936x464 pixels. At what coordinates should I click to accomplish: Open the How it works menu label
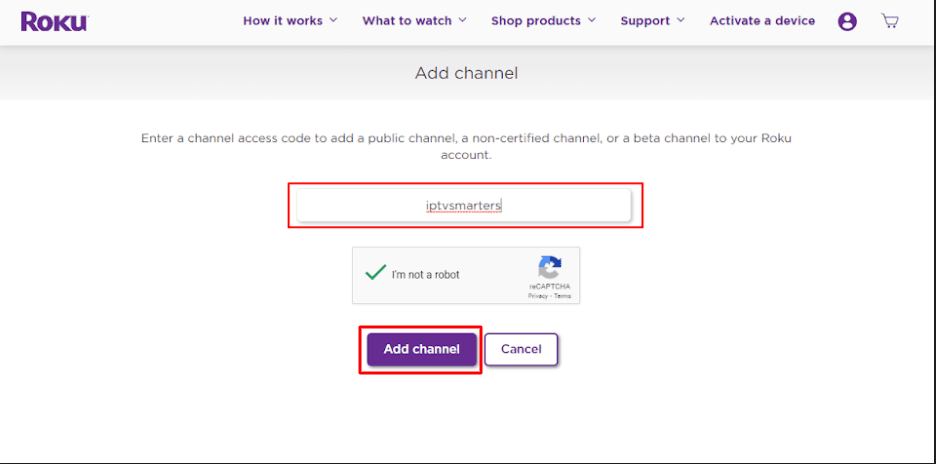283,21
